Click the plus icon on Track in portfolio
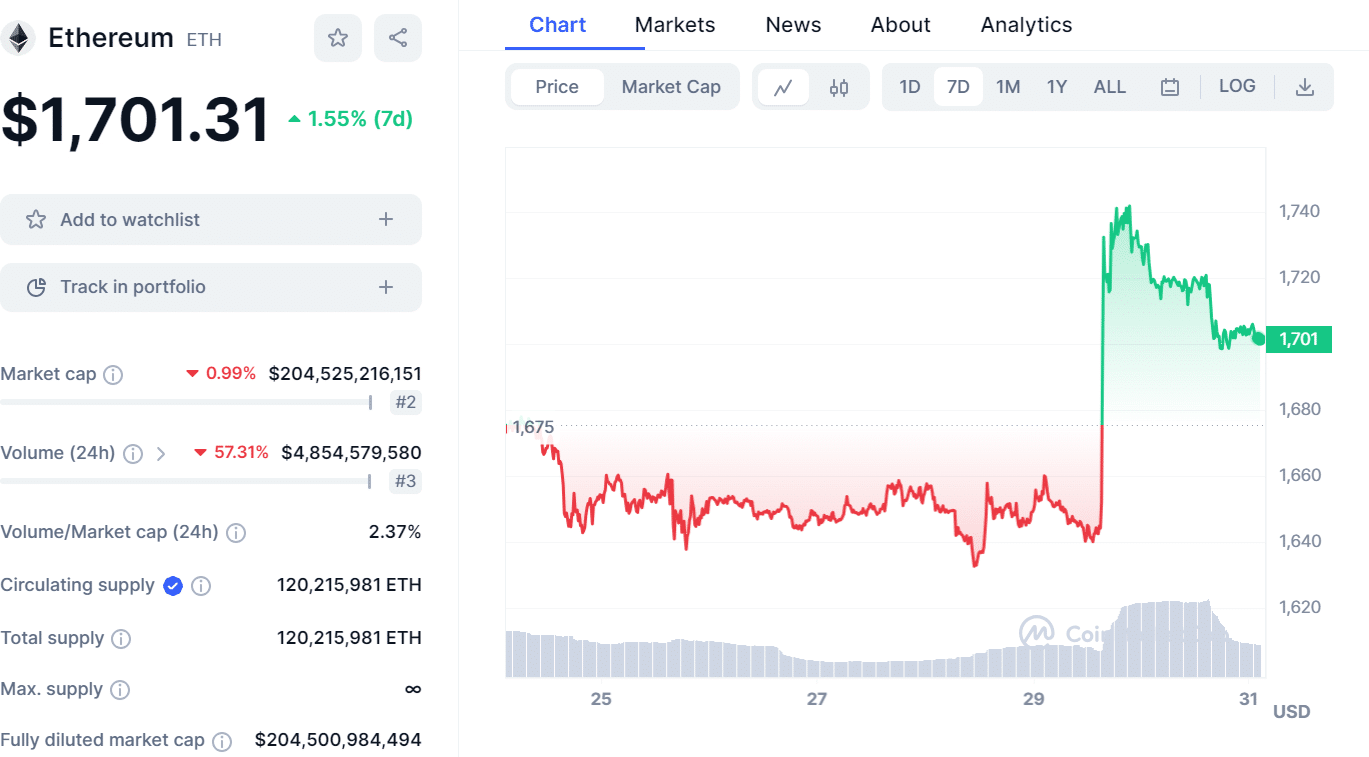This screenshot has height=757, width=1369. coord(386,287)
